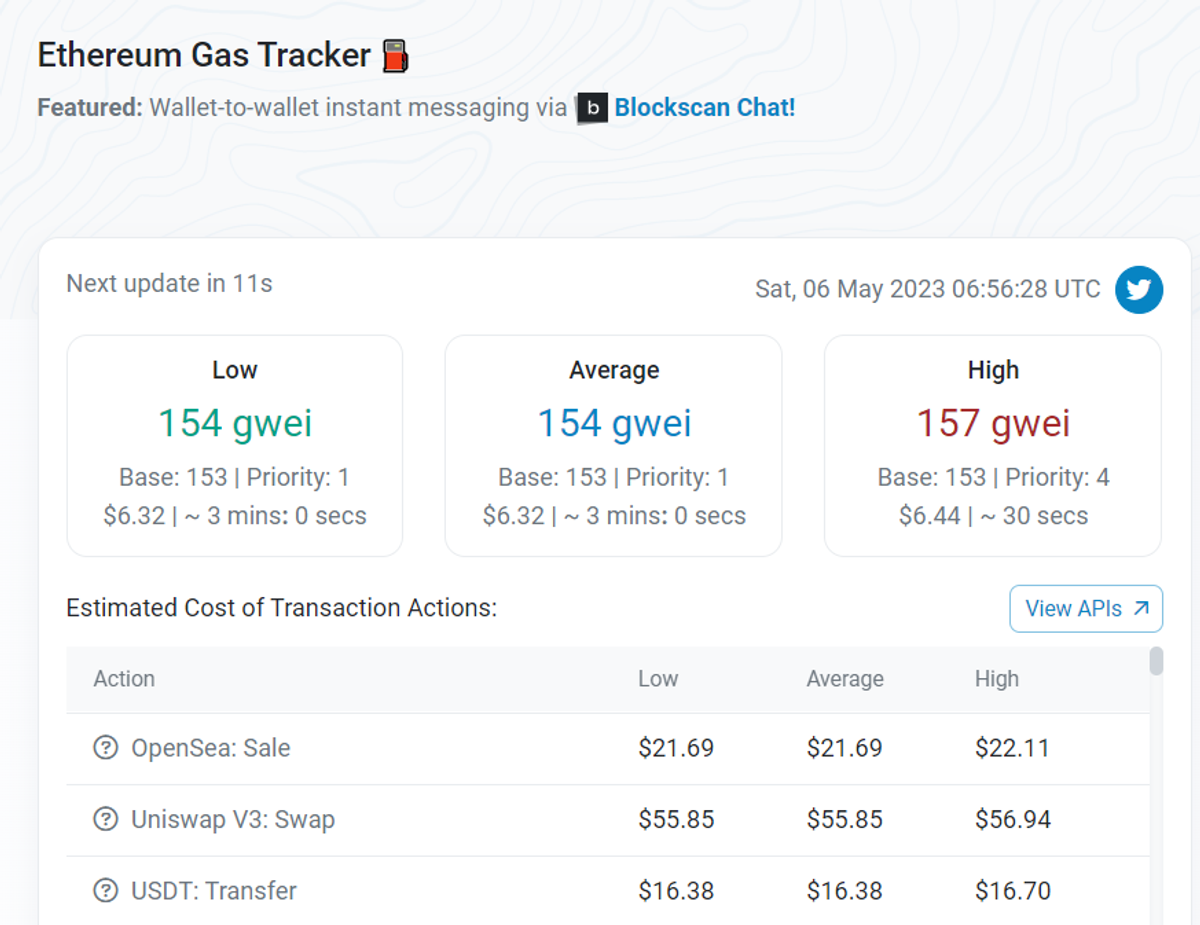Click help icon beside OpenSea: Sale
Image resolution: width=1200 pixels, height=925 pixels.
point(105,748)
